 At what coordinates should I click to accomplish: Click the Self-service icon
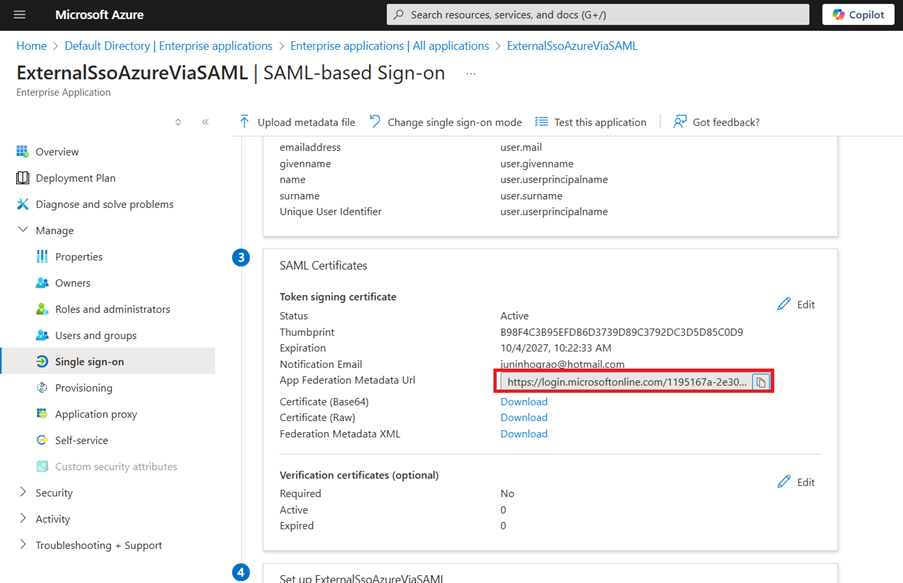click(42, 440)
